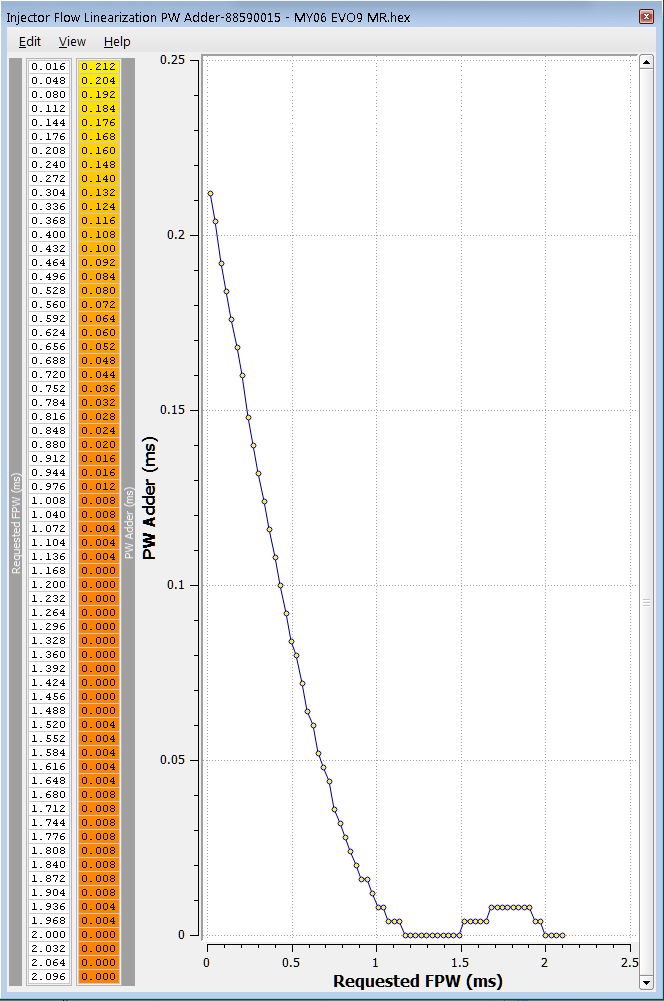This screenshot has height=1001, width=664.
Task: Select the PW Adder cell 0.184
Action: click(x=98, y=109)
